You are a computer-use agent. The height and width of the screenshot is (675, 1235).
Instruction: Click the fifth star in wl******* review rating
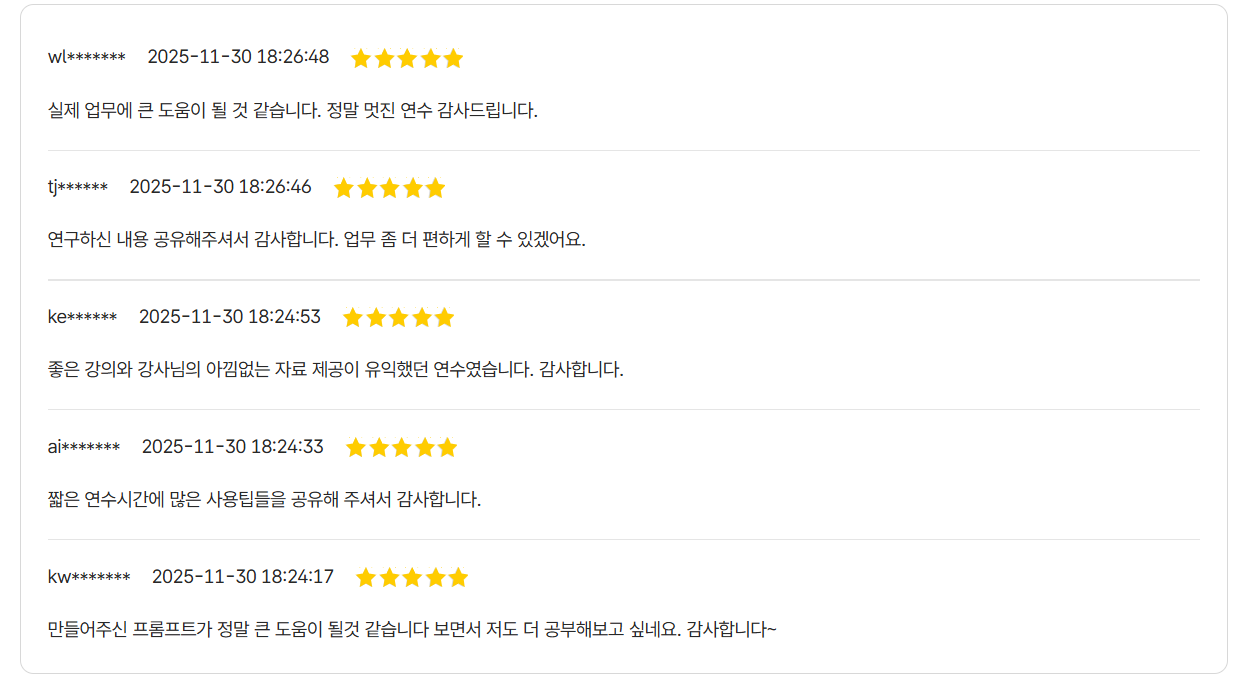pos(453,58)
